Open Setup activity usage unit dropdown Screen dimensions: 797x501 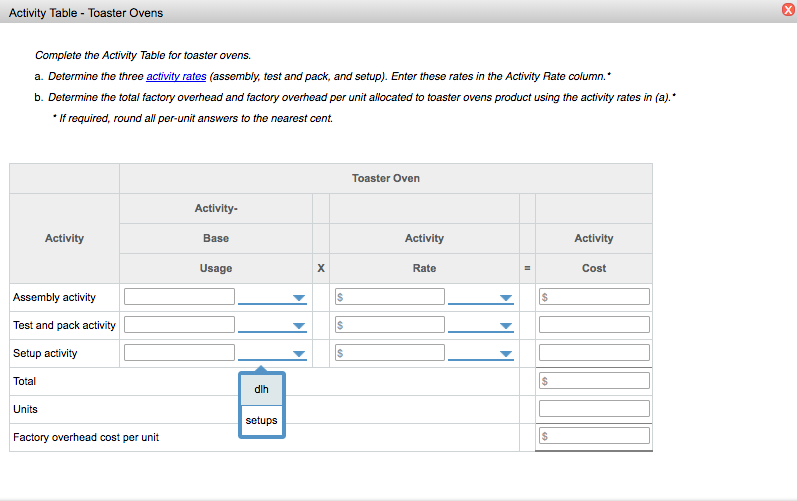272,353
